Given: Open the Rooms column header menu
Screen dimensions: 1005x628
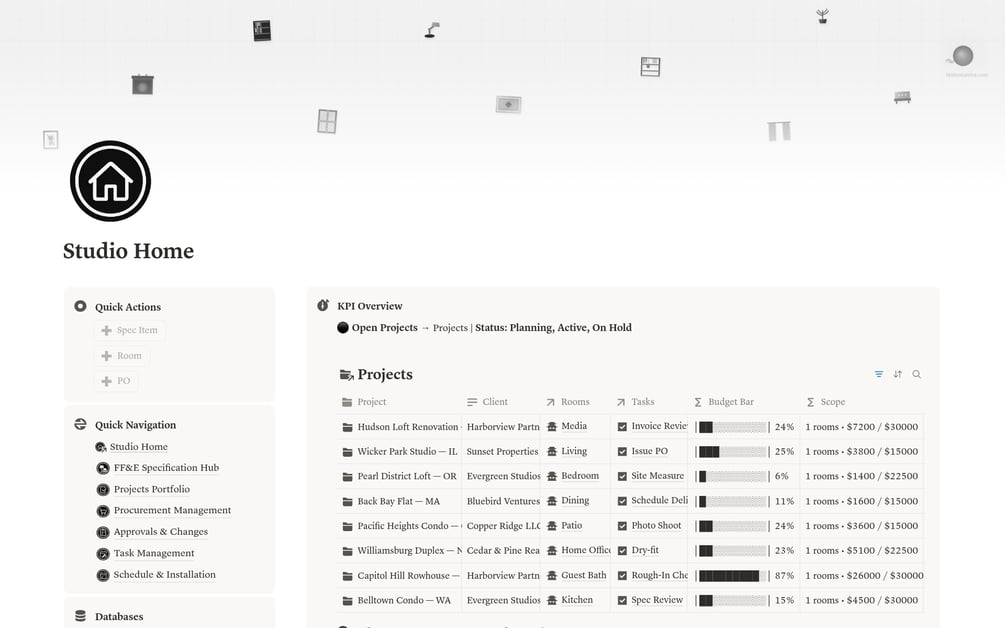Looking at the screenshot, I should pyautogui.click(x=575, y=402).
